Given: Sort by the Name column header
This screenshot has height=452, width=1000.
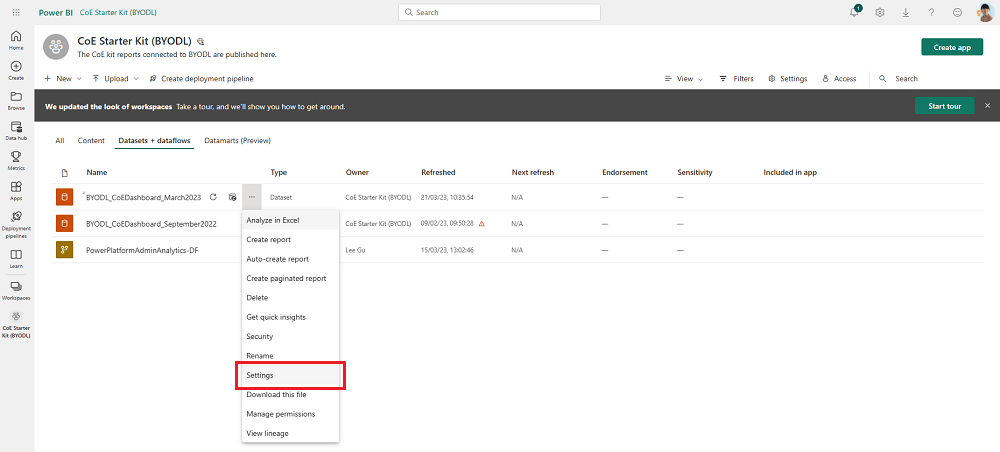Looking at the screenshot, I should [97, 172].
